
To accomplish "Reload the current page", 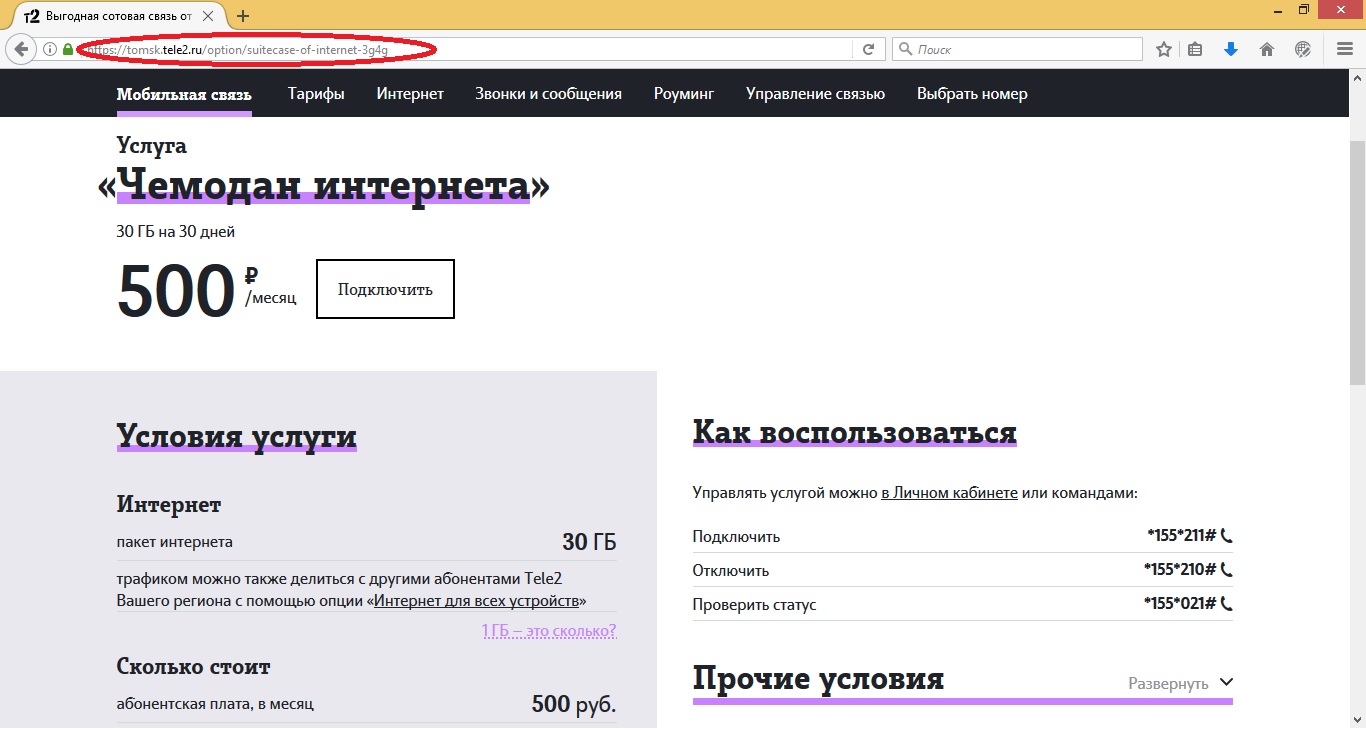I will tap(869, 47).
